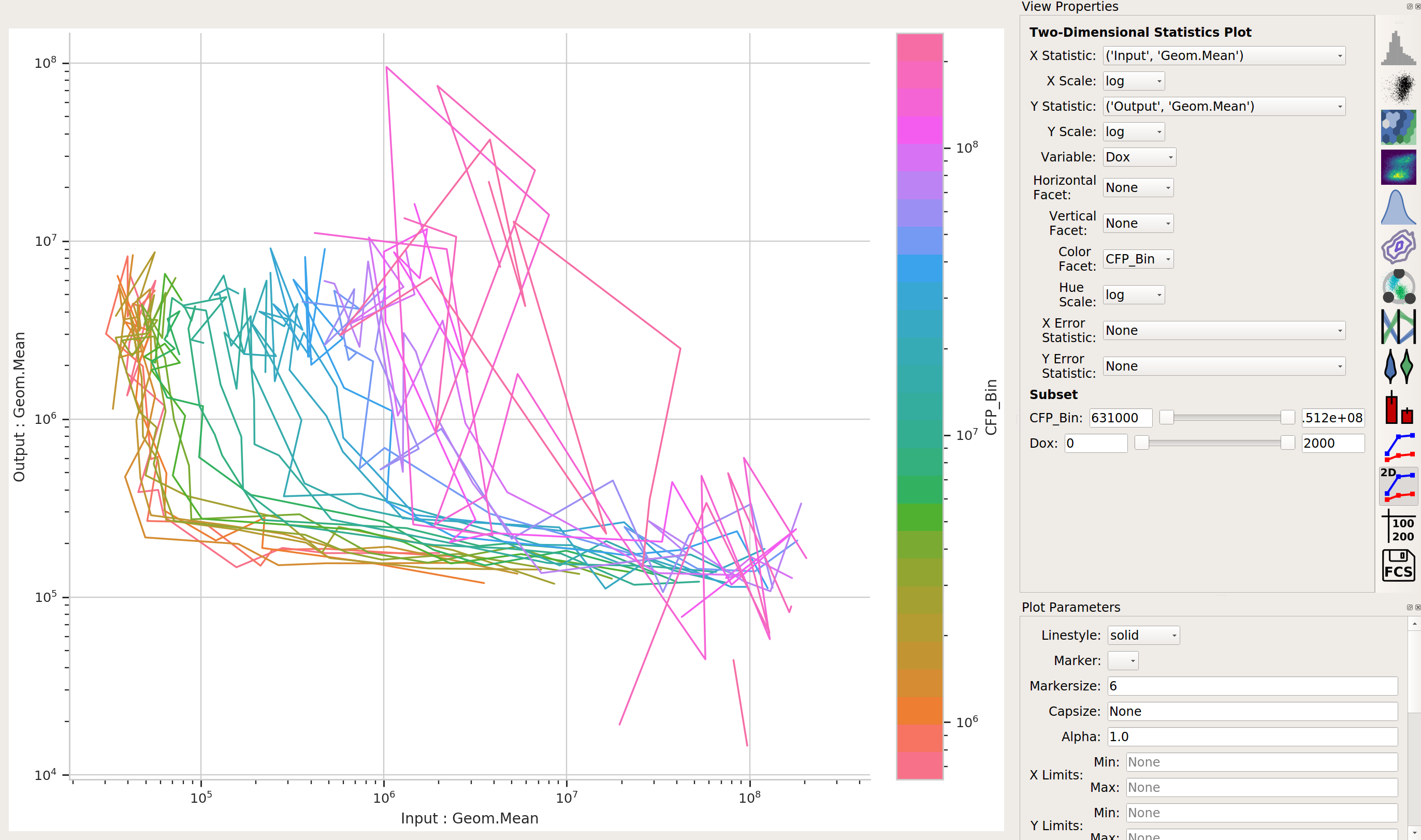Click the Dox lower slider handle
This screenshot has height=840, width=1421.
point(1141,443)
